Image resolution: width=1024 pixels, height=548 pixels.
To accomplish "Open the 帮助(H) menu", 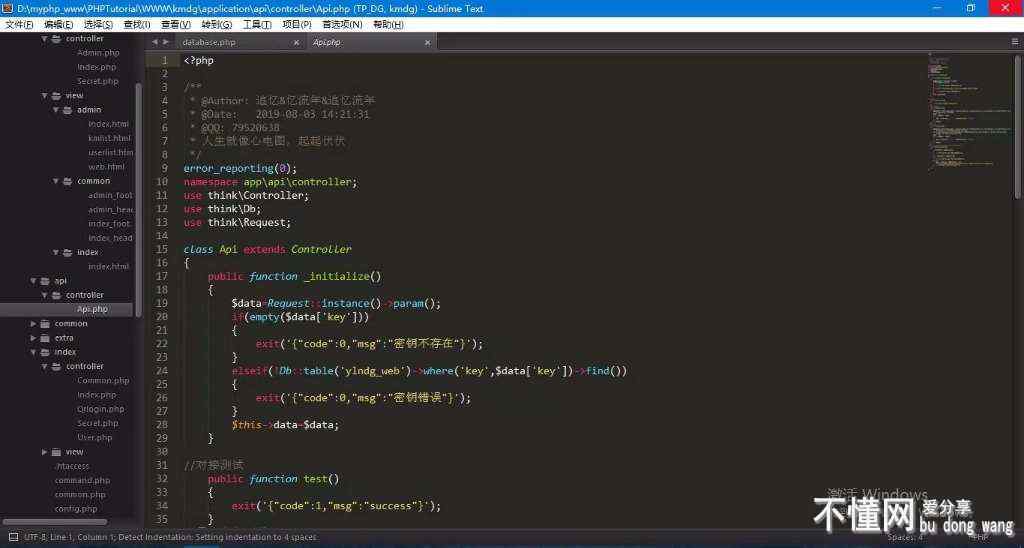I will pos(388,24).
